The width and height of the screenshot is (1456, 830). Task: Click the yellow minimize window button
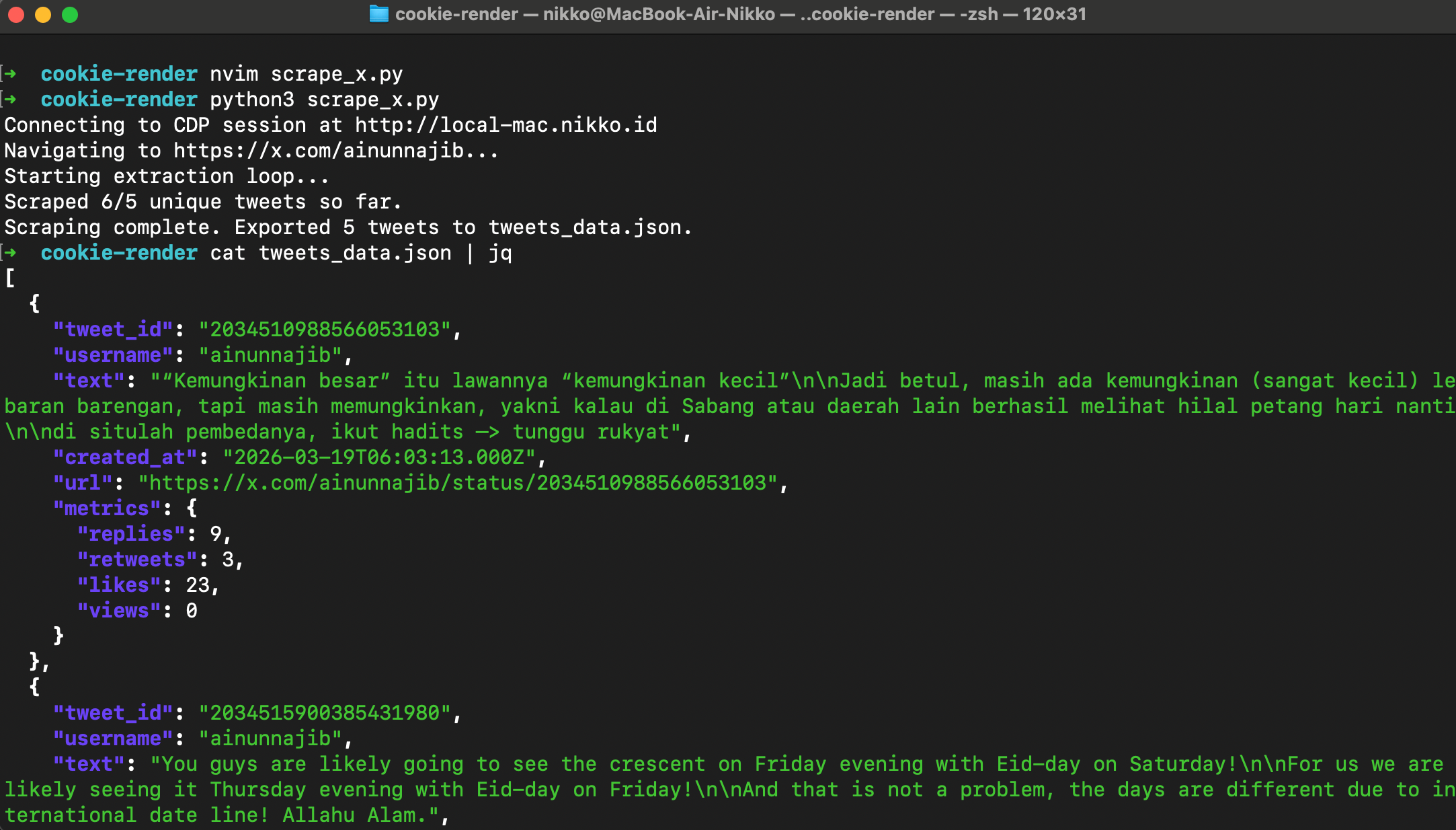point(43,15)
